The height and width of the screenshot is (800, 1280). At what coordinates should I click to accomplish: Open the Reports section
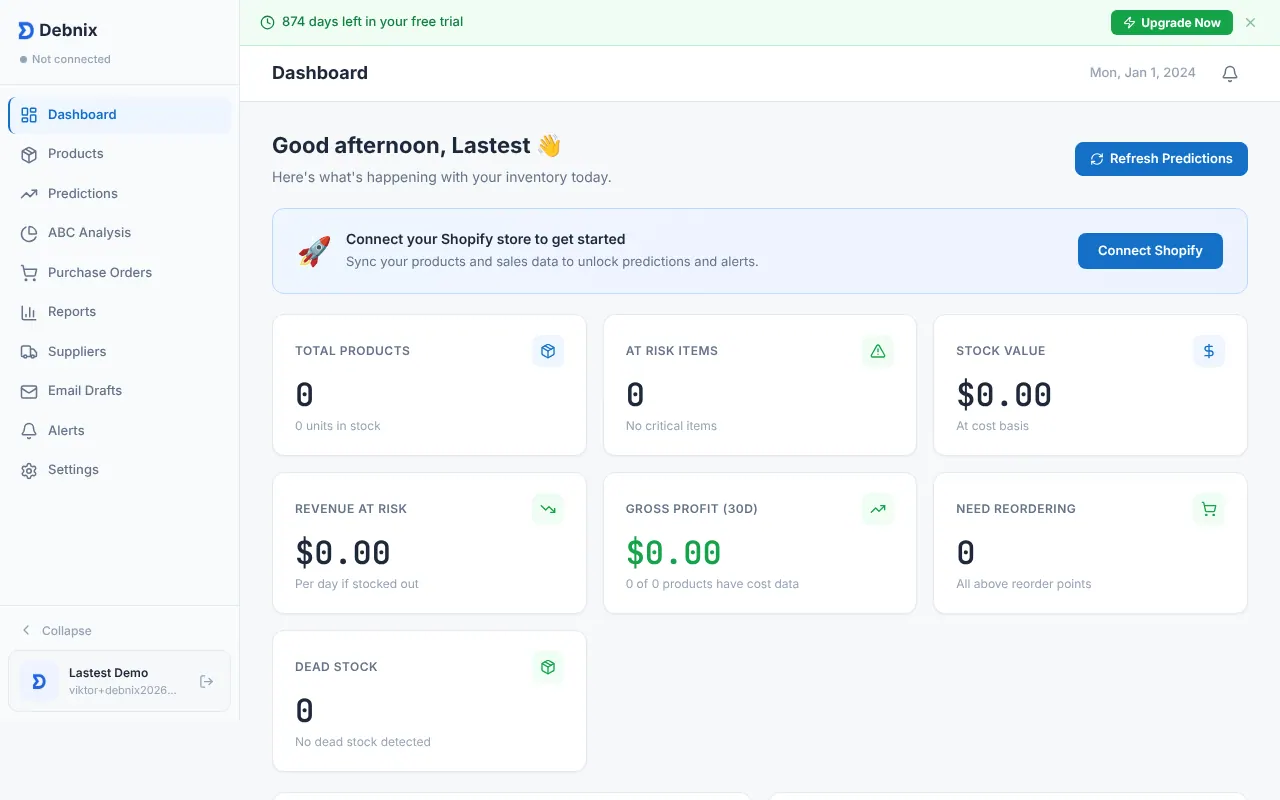coord(120,312)
